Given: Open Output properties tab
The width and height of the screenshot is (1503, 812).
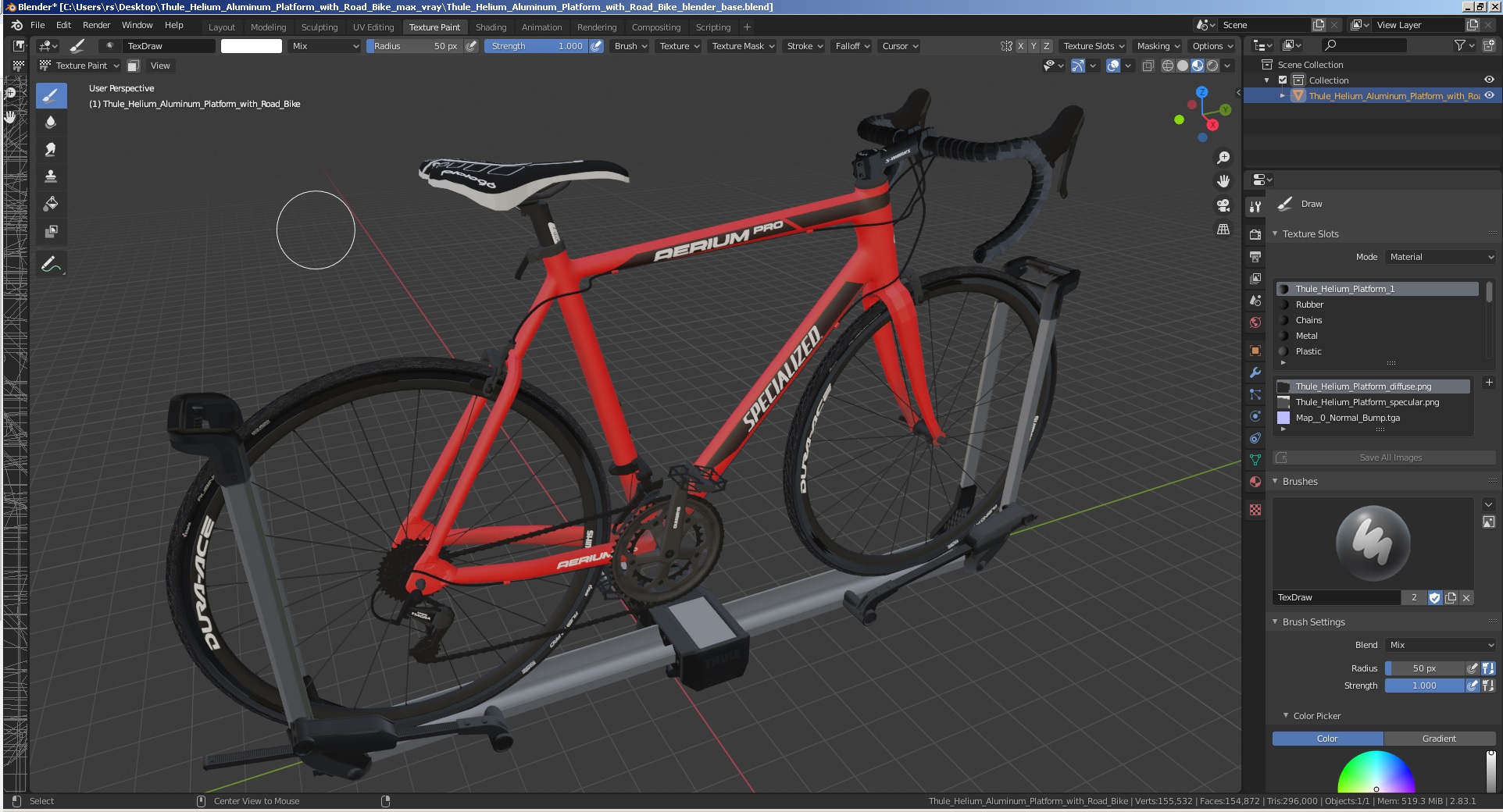Looking at the screenshot, I should [1255, 256].
